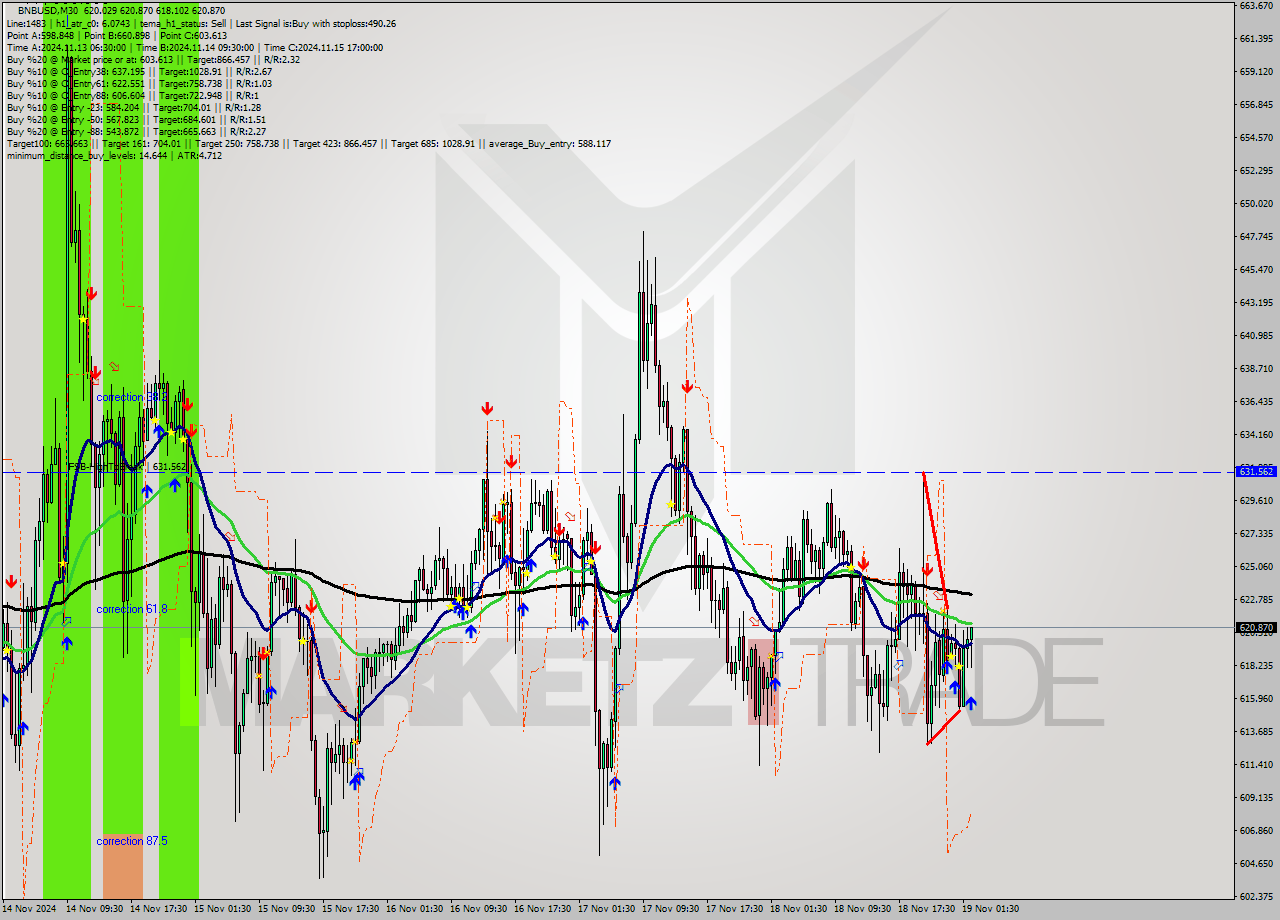Click the '15 Nov 01:30' time label
Screen dimensions: 1280x920
(x=223, y=909)
